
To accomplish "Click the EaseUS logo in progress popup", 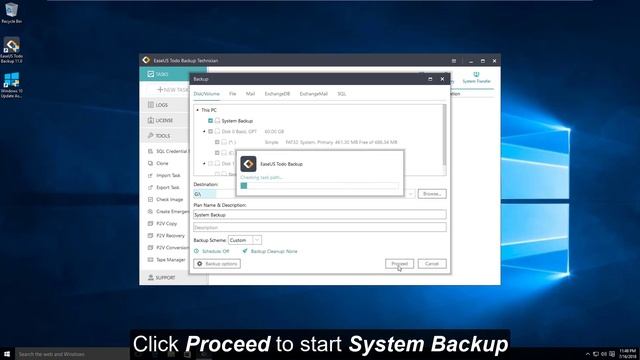I will 248,164.
